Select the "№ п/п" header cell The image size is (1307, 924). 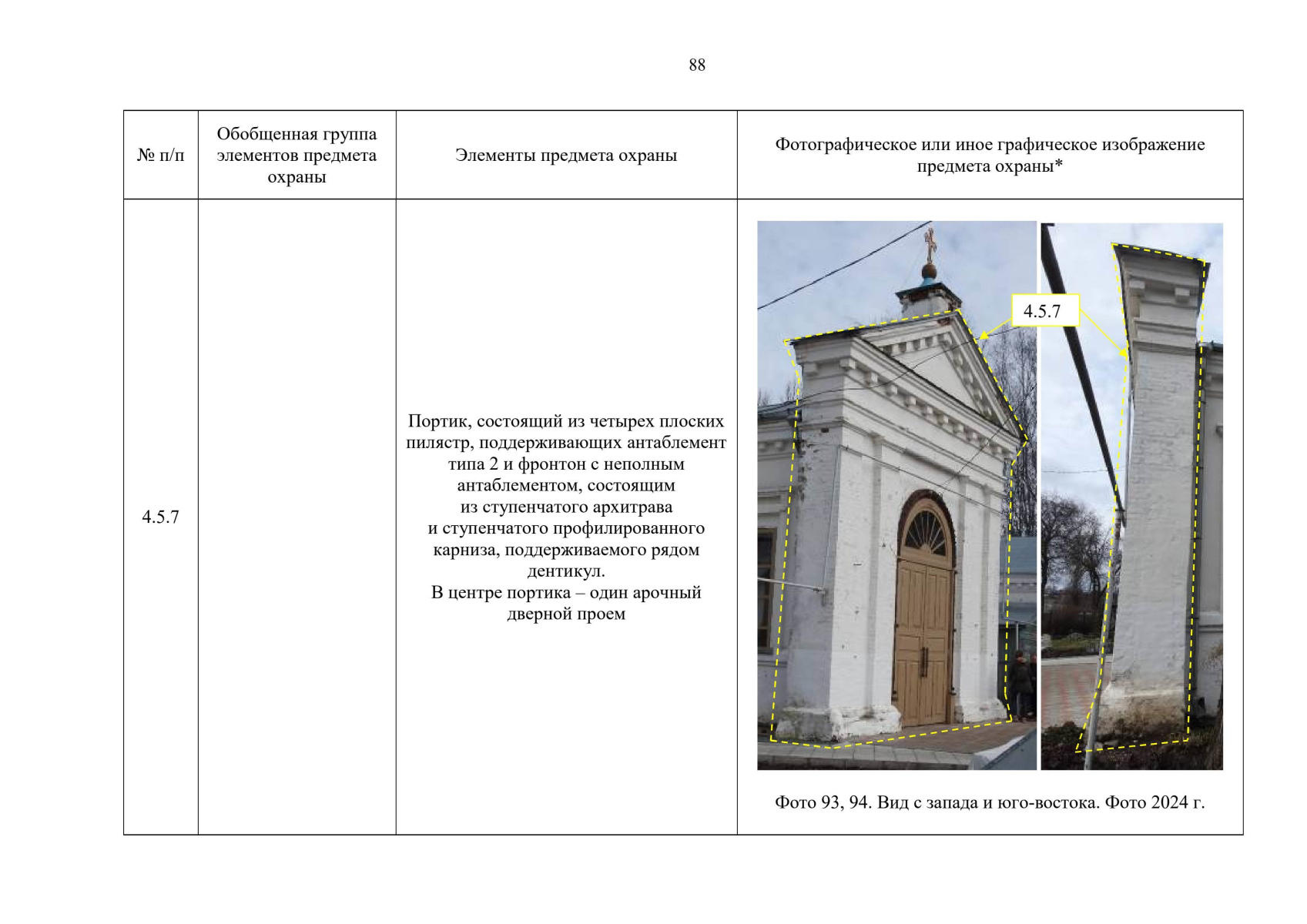pos(160,156)
